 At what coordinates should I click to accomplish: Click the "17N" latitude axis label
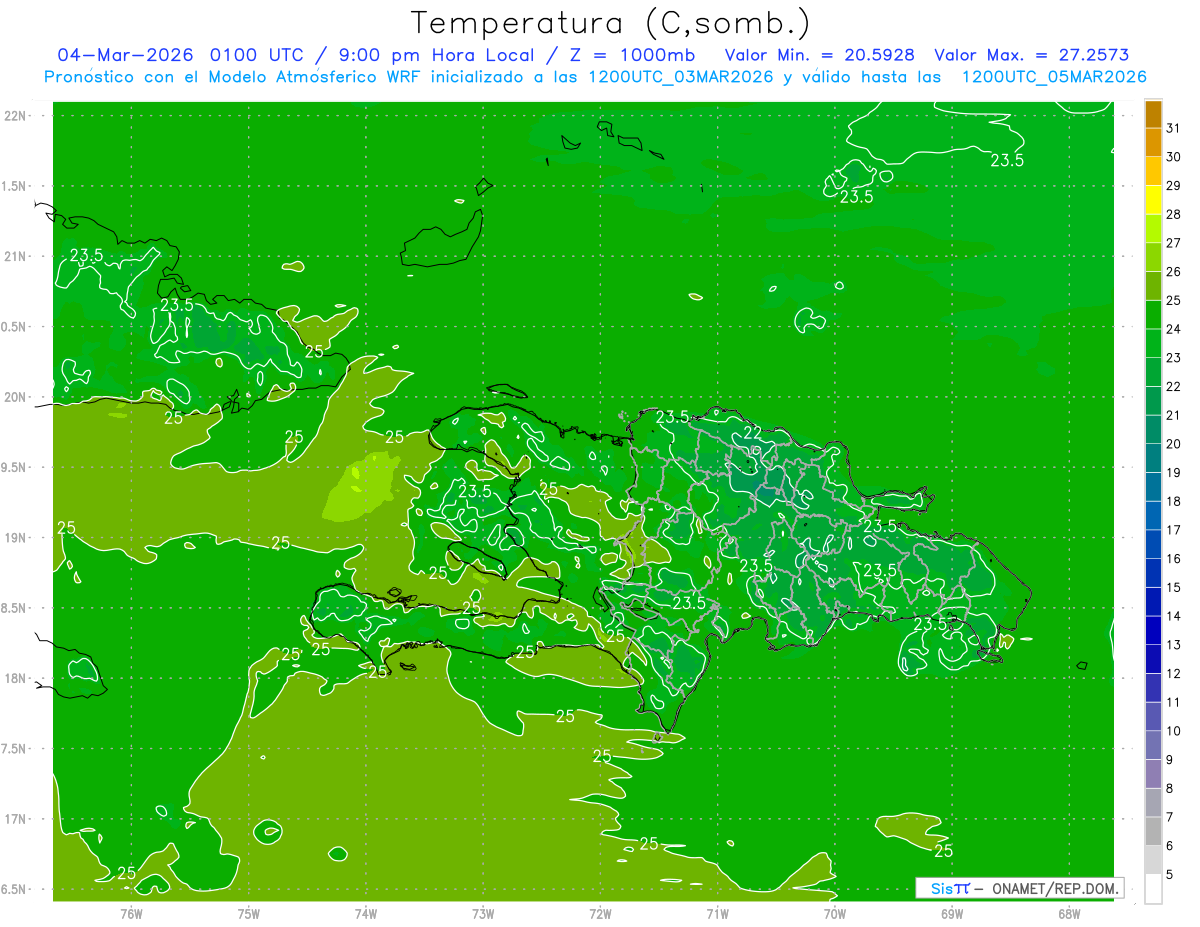pos(16,819)
